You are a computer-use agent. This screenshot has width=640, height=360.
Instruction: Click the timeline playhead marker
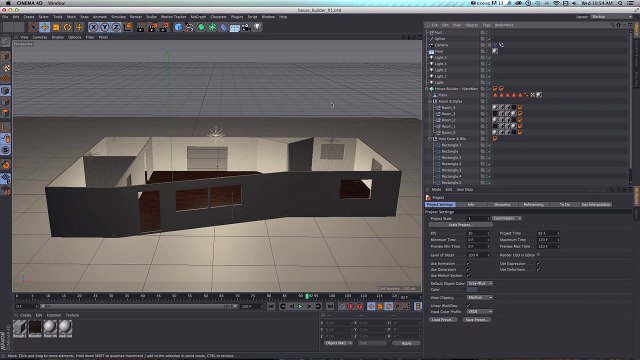point(307,296)
